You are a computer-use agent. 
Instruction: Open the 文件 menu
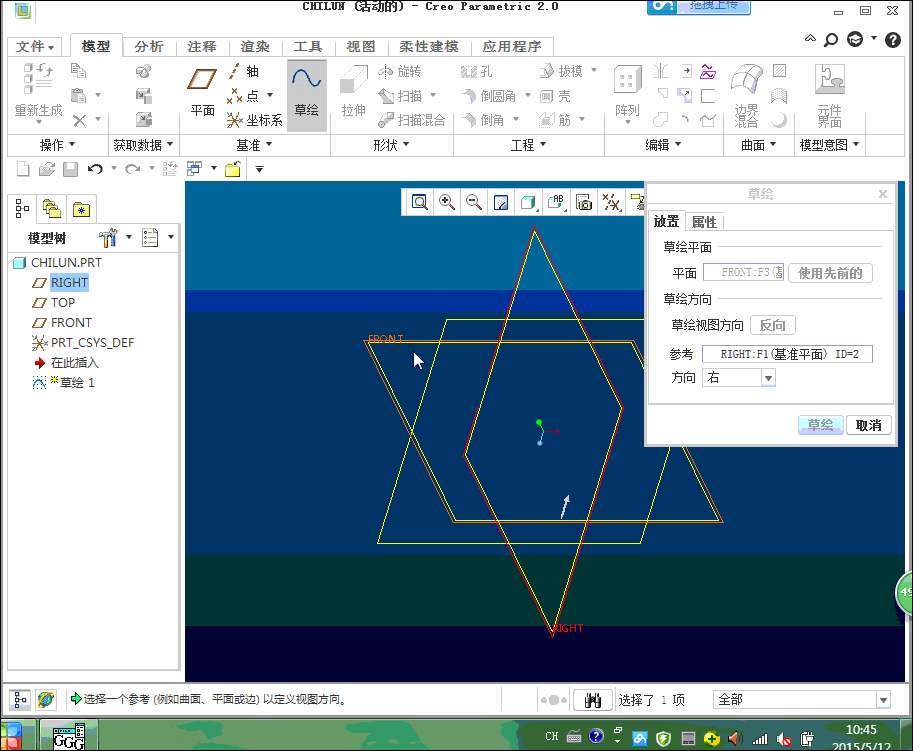point(35,47)
